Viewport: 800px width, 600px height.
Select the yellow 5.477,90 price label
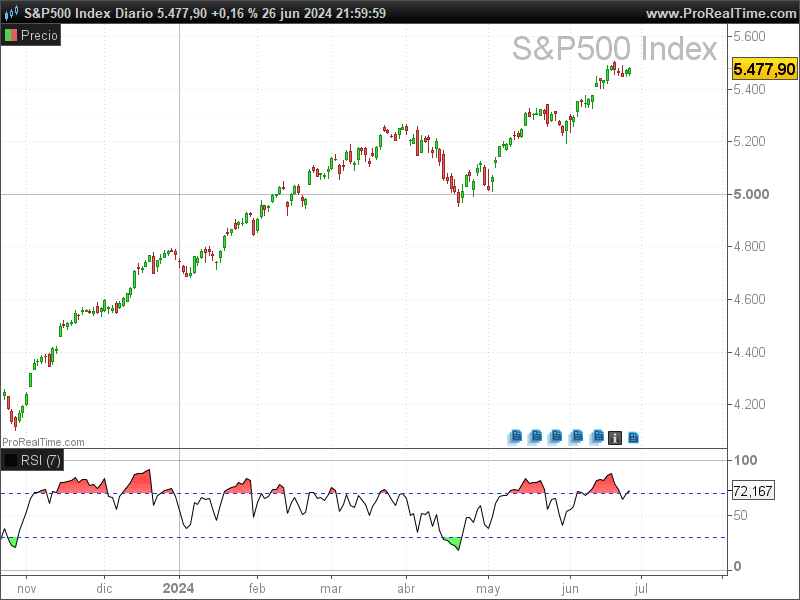(x=764, y=69)
